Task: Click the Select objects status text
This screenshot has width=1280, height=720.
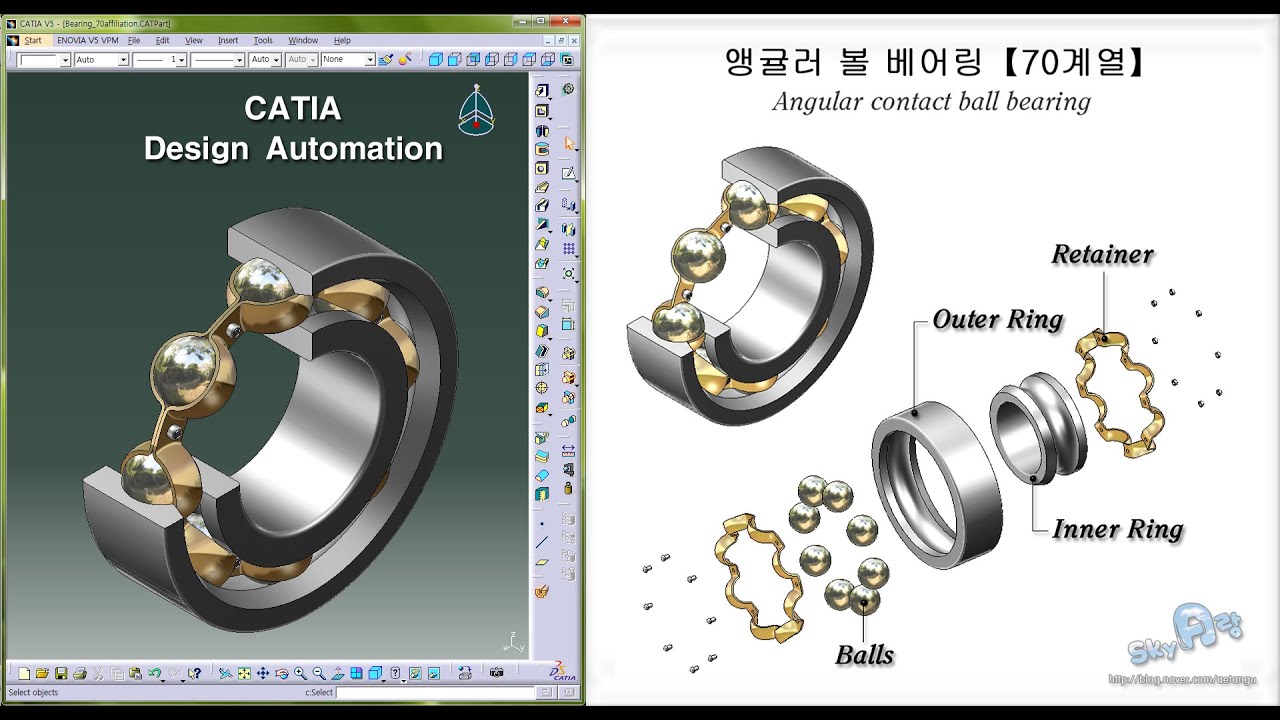Action: 33,692
